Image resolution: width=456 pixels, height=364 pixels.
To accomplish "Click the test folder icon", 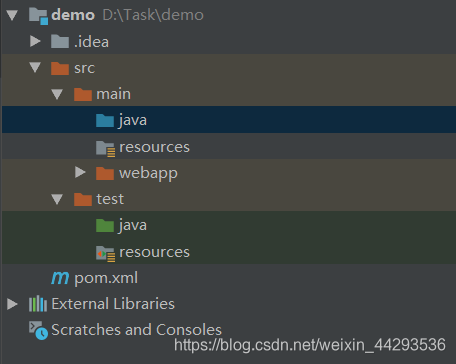I will [x=83, y=199].
